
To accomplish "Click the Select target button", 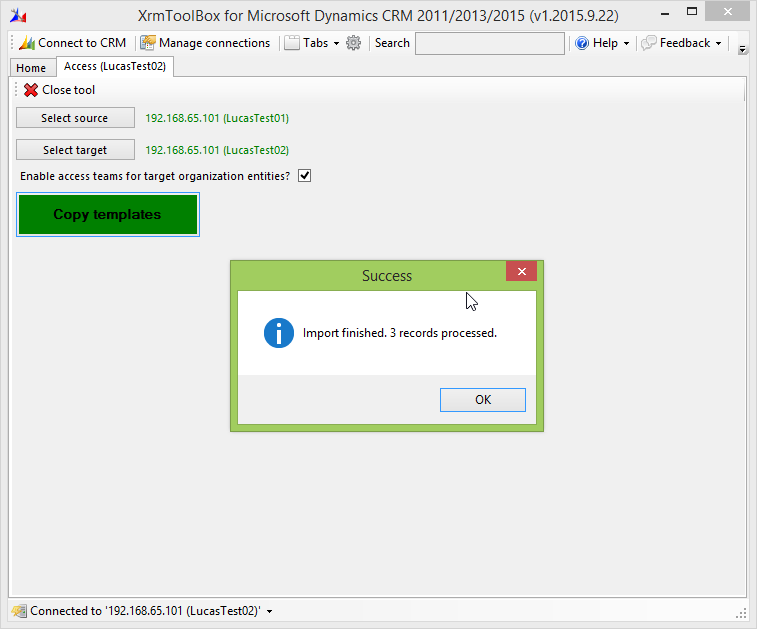I will (75, 150).
